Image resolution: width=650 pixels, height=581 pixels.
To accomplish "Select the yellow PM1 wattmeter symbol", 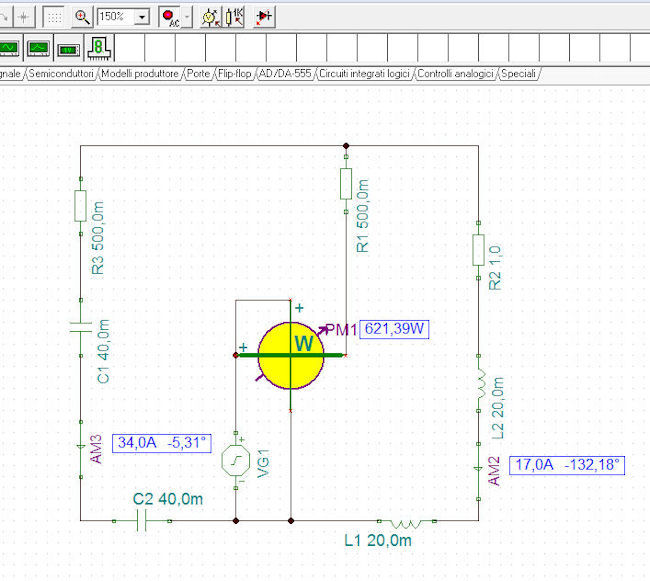I will click(x=290, y=355).
